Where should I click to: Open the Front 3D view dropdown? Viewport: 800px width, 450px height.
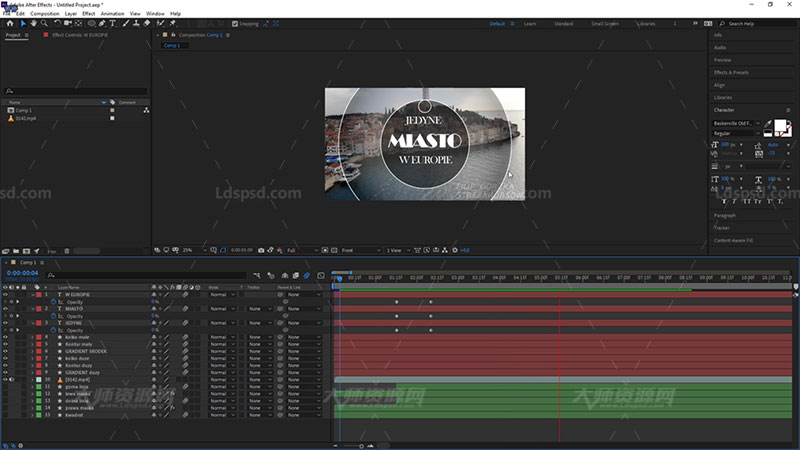pos(361,251)
